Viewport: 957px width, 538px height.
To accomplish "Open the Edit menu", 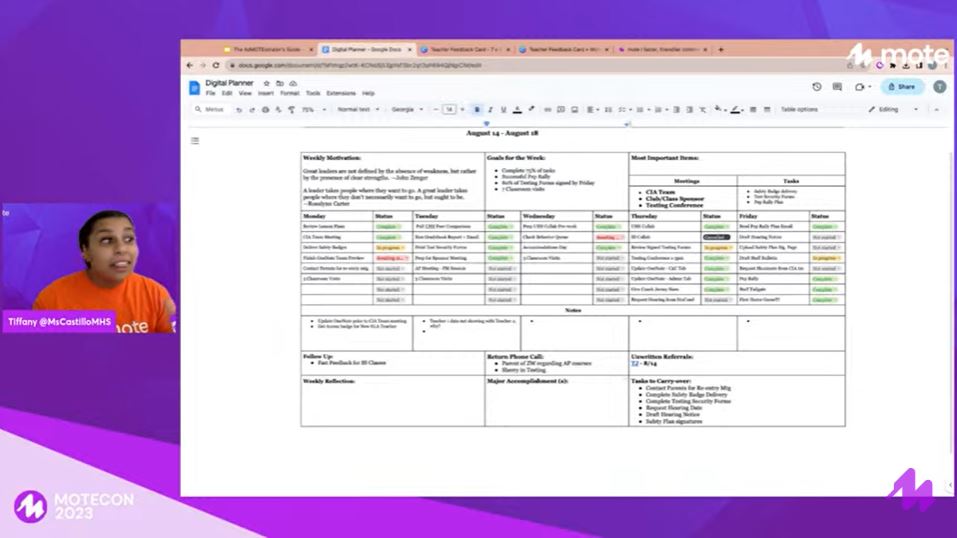I will point(227,93).
